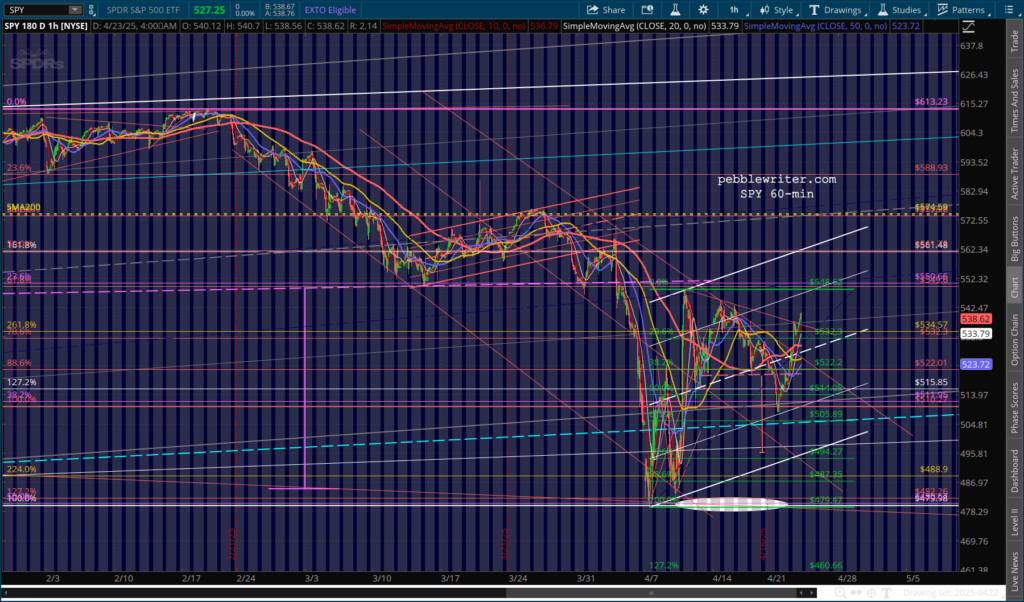Click the 2/24 date on time axis
Image resolution: width=1024 pixels, height=602 pixels.
(x=246, y=578)
